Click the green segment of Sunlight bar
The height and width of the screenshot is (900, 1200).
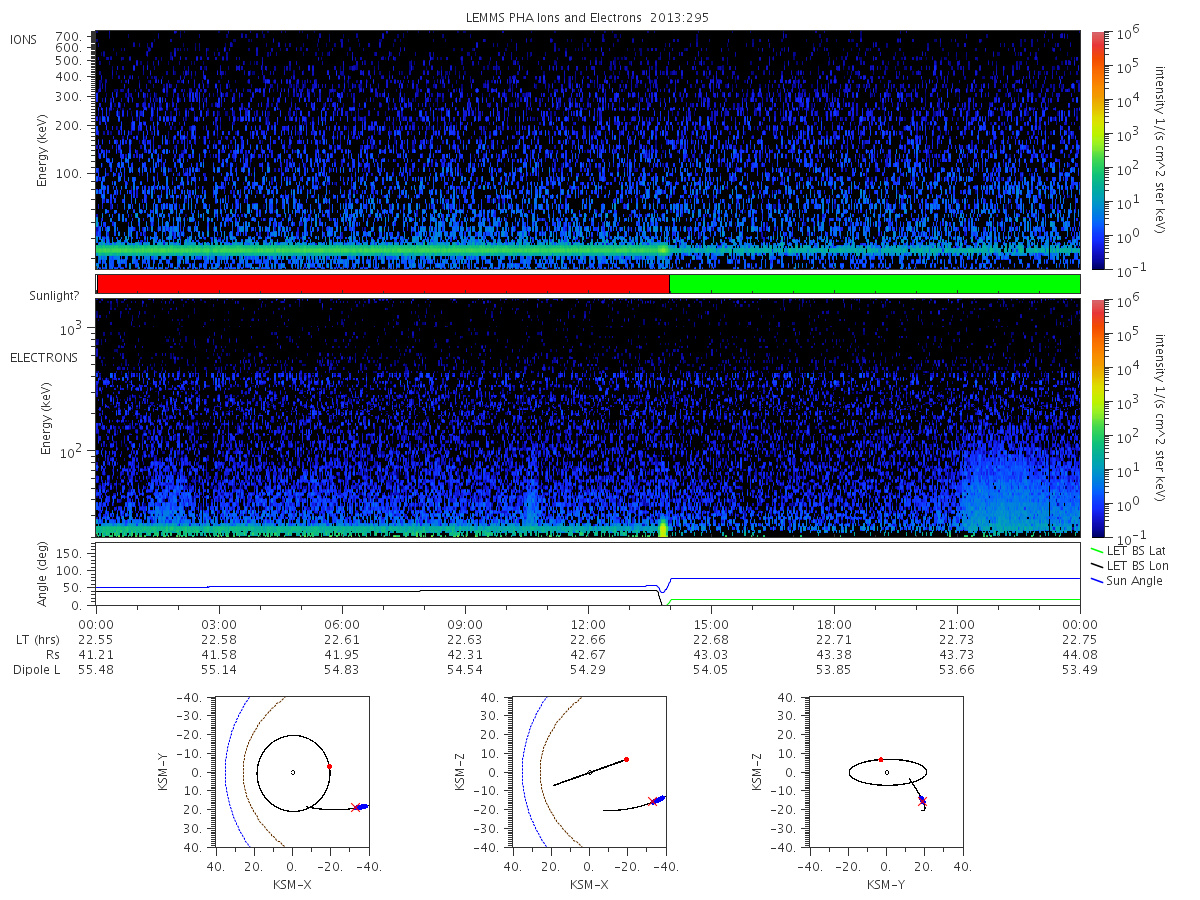(875, 284)
